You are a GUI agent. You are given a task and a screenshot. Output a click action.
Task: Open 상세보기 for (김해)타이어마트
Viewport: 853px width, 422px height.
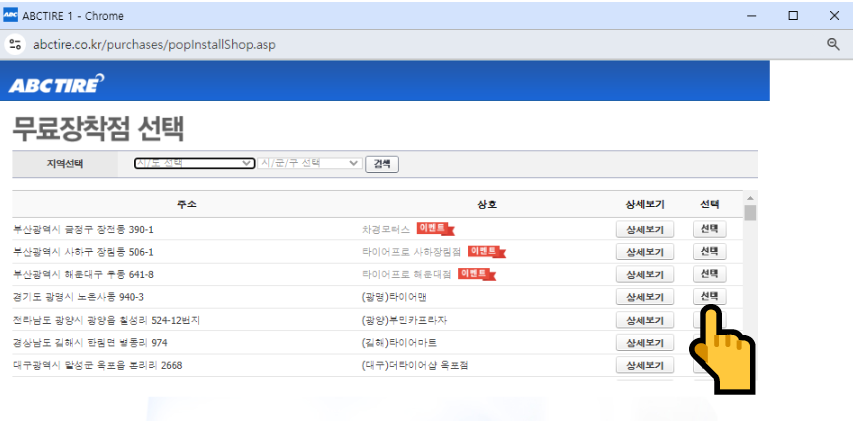(x=645, y=343)
